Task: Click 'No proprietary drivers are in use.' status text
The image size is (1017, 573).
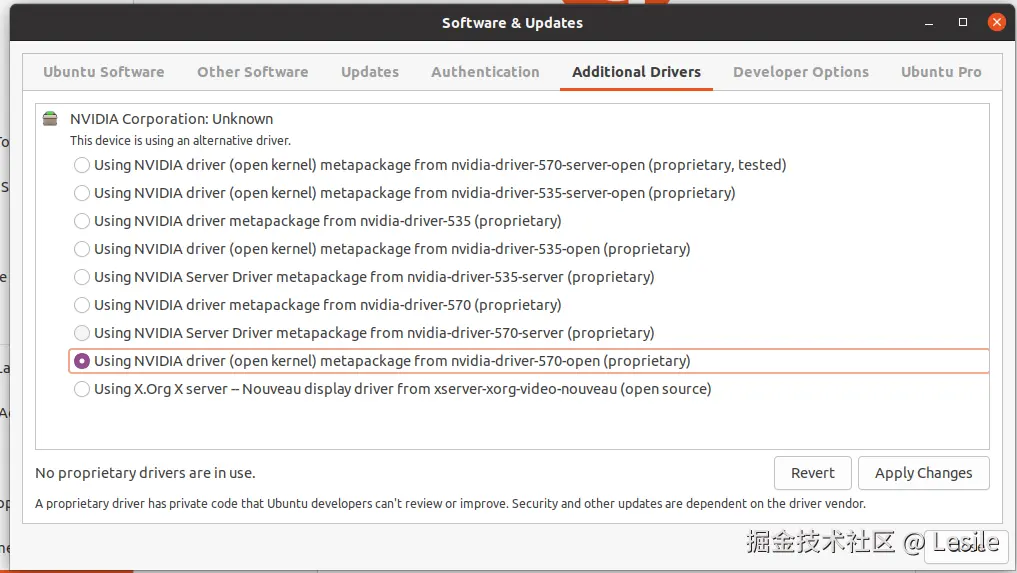Action: (145, 473)
